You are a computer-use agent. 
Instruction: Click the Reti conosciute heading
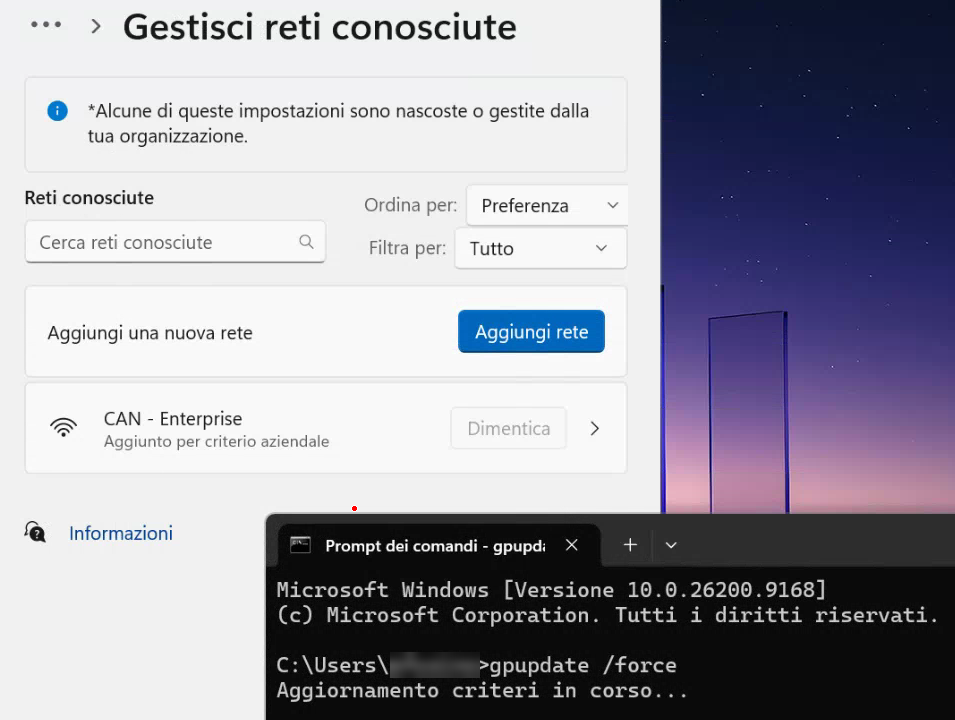(89, 197)
